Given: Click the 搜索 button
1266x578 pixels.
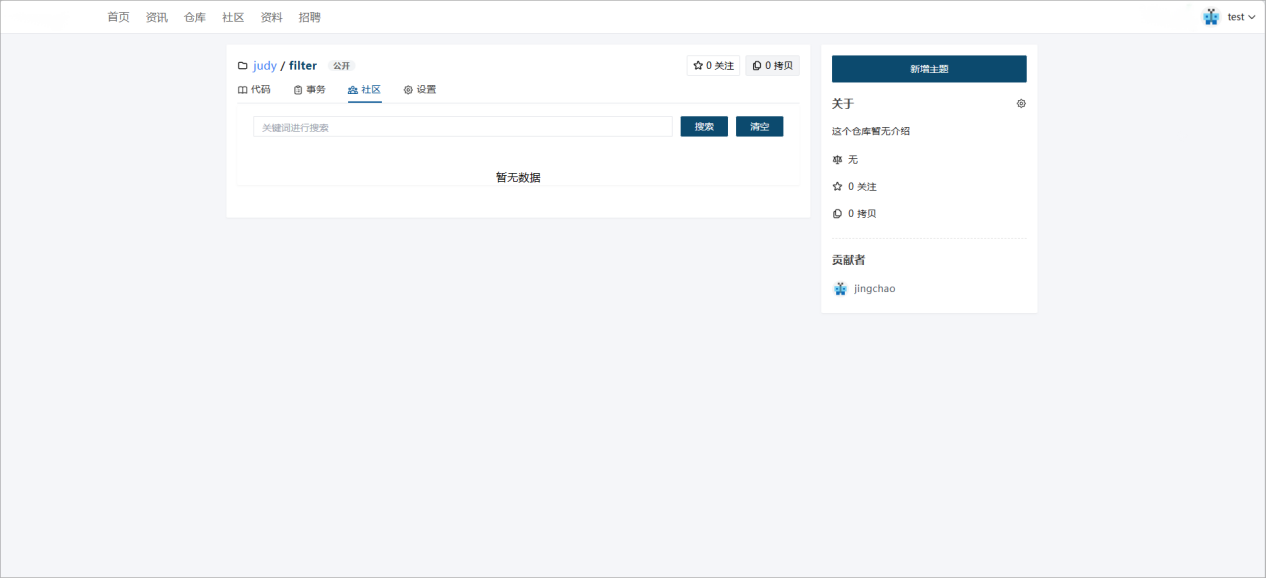Looking at the screenshot, I should tap(704, 127).
